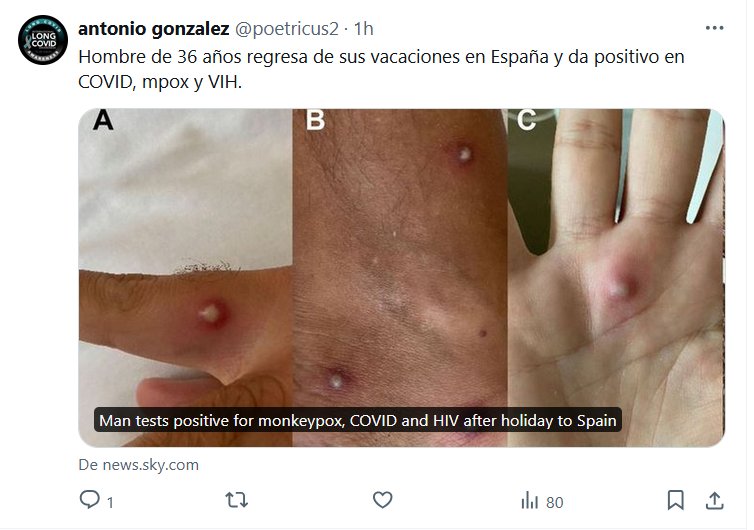Click the article headline caption overlay
Screen dimensions: 754x530
[x=358, y=420]
